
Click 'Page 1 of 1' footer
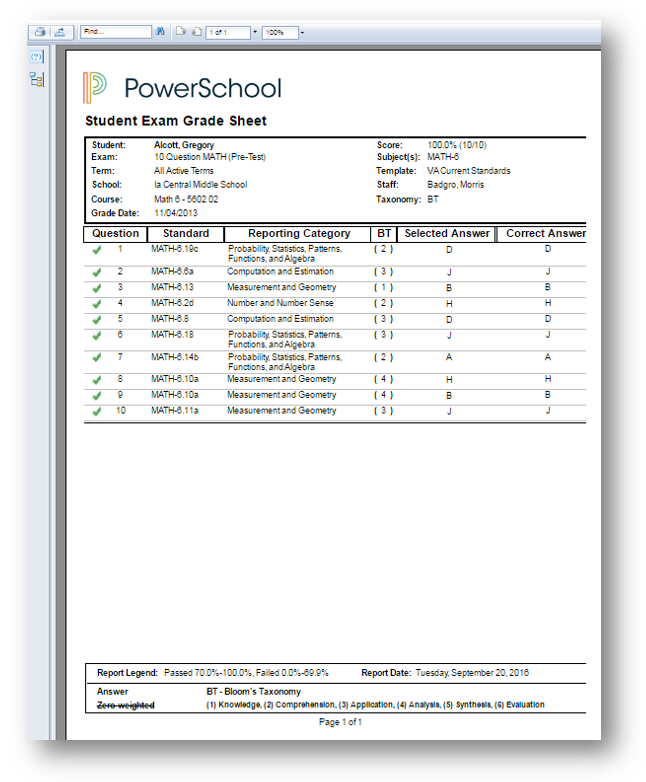click(x=340, y=722)
